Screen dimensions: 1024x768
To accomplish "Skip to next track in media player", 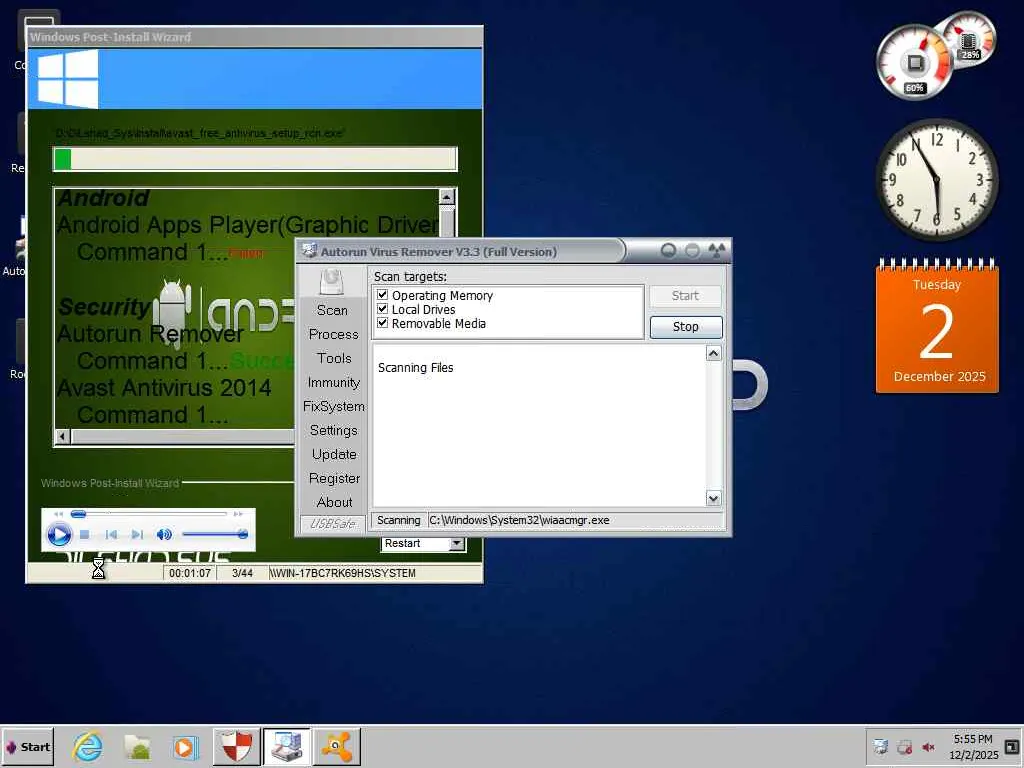I will 137,534.
